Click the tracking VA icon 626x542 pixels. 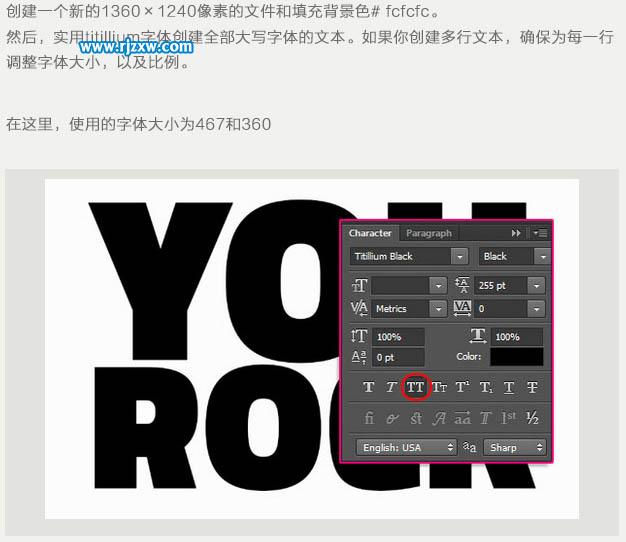pyautogui.click(x=462, y=309)
